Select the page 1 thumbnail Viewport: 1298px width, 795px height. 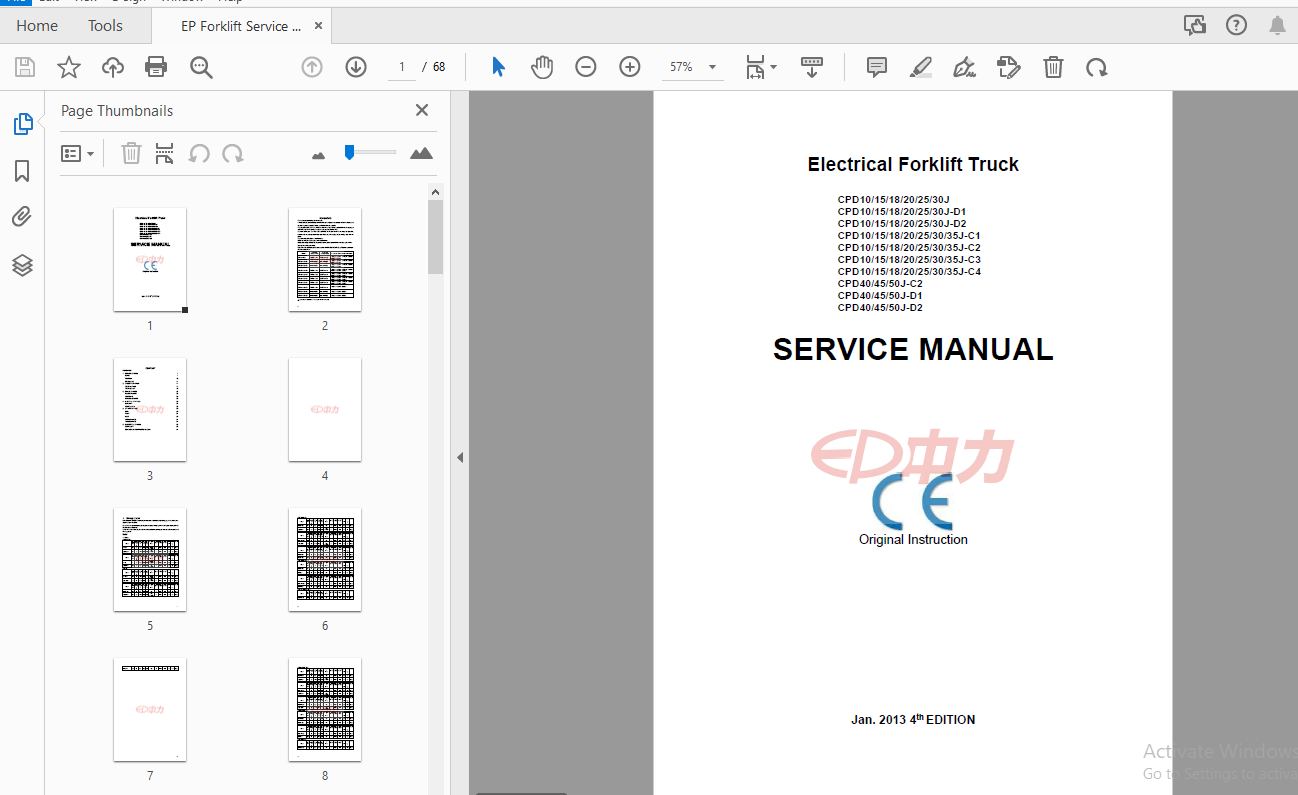150,260
